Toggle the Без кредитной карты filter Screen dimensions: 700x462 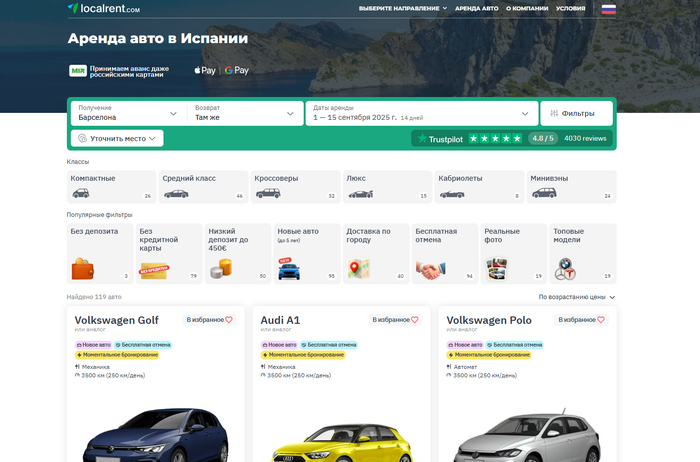[x=169, y=254]
